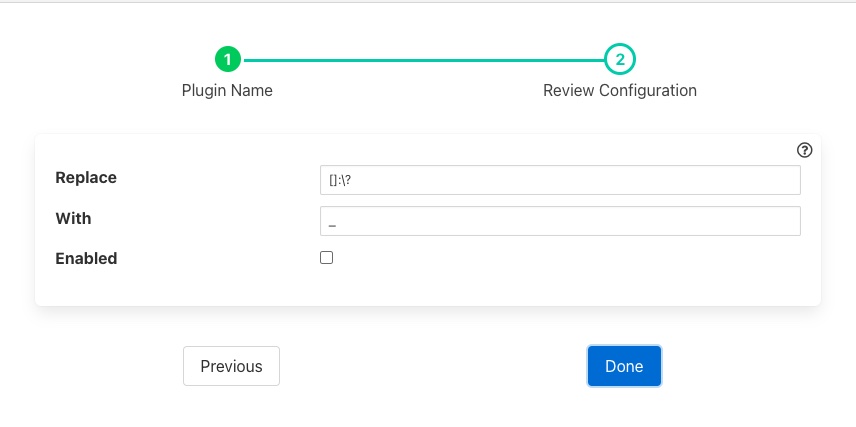Click the Replace field label
The image size is (856, 427).
(x=86, y=178)
